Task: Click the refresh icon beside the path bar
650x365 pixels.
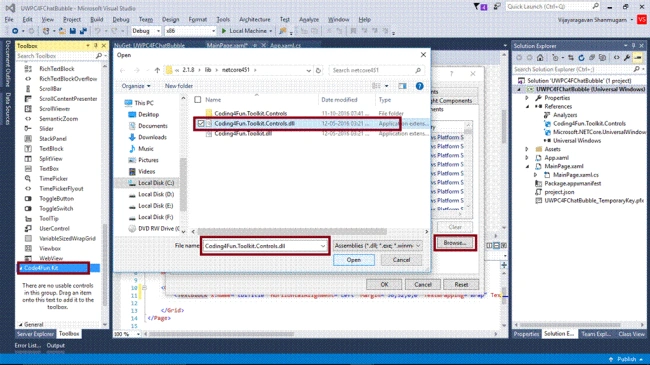Action: pos(318,70)
